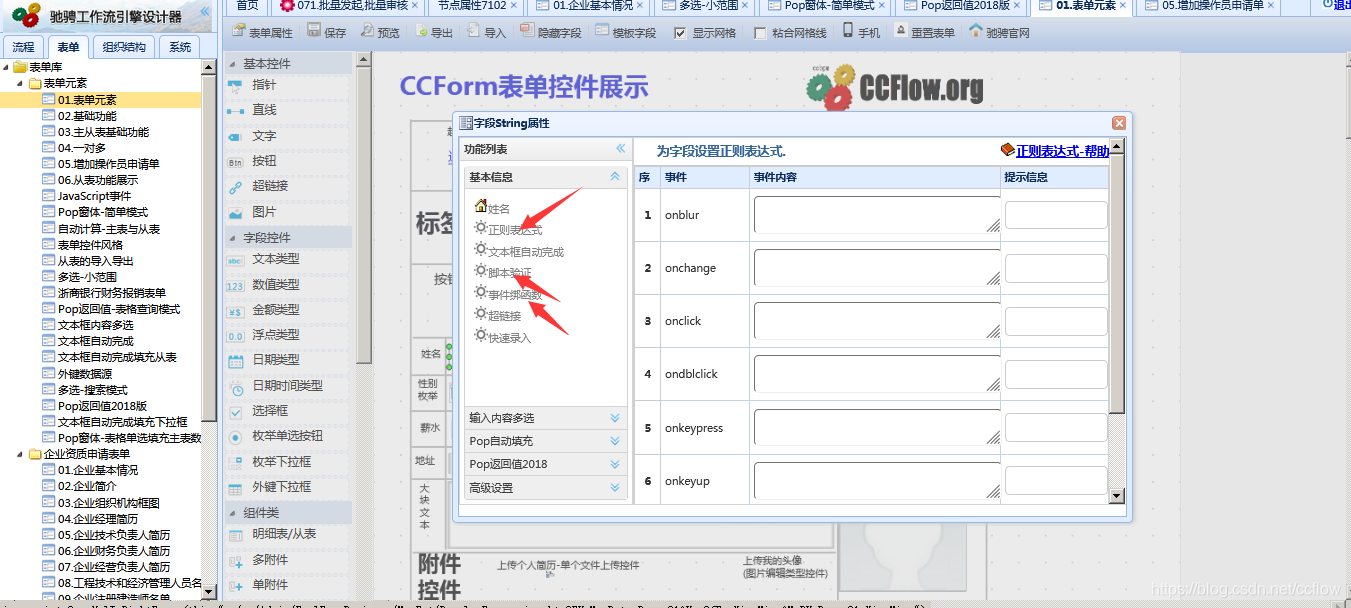Choose the 文字 label control
Viewport: 1351px width, 608px height.
pyautogui.click(x=264, y=136)
